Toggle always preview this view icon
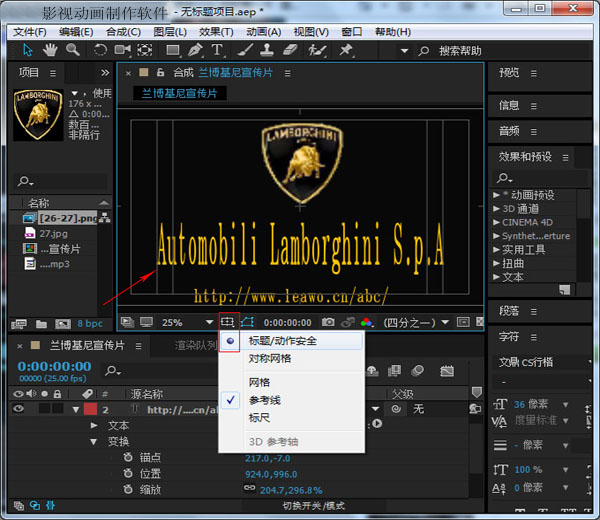Viewport: 600px width, 520px height. [x=127, y=322]
